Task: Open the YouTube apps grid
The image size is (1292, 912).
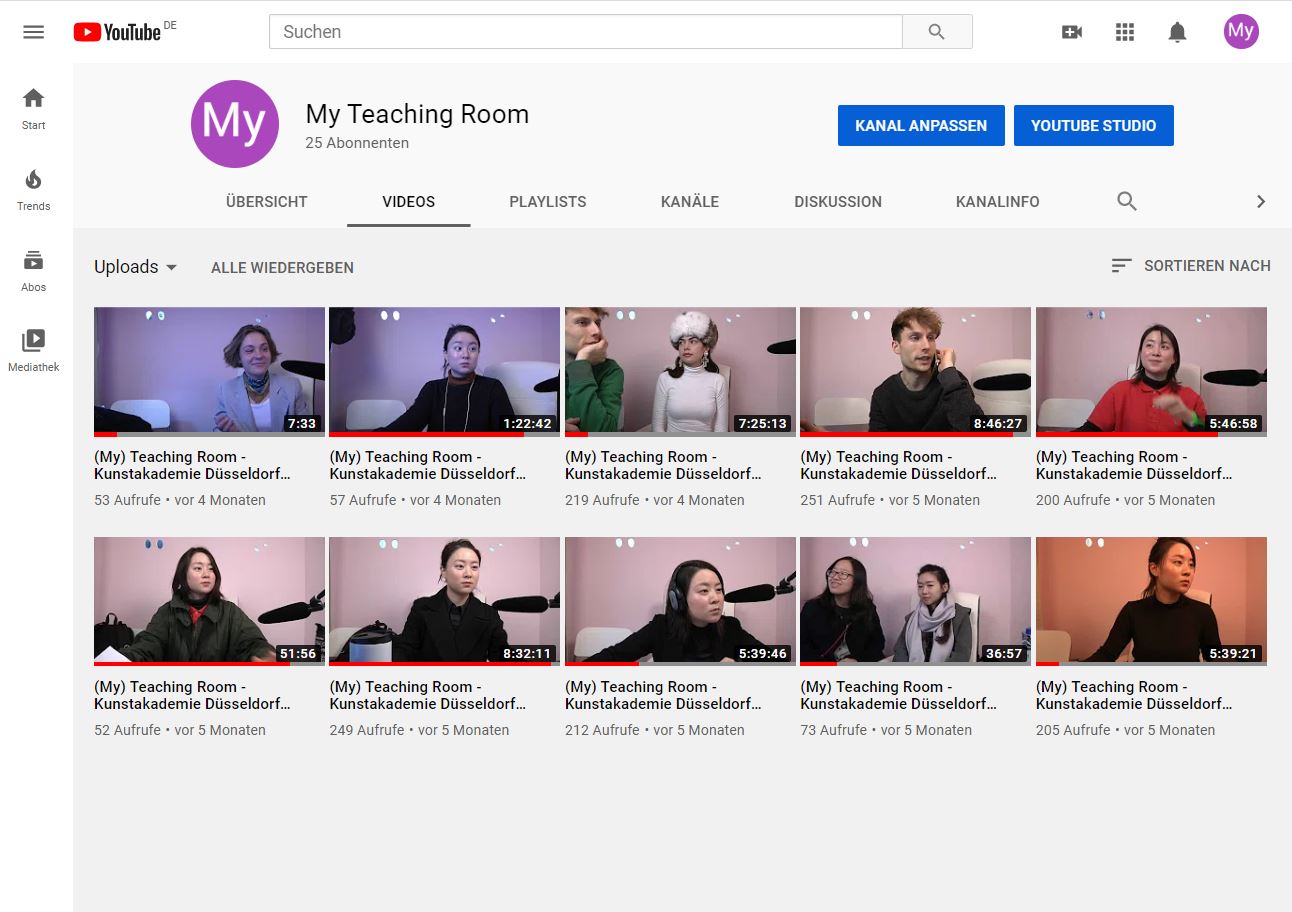Action: point(1125,32)
